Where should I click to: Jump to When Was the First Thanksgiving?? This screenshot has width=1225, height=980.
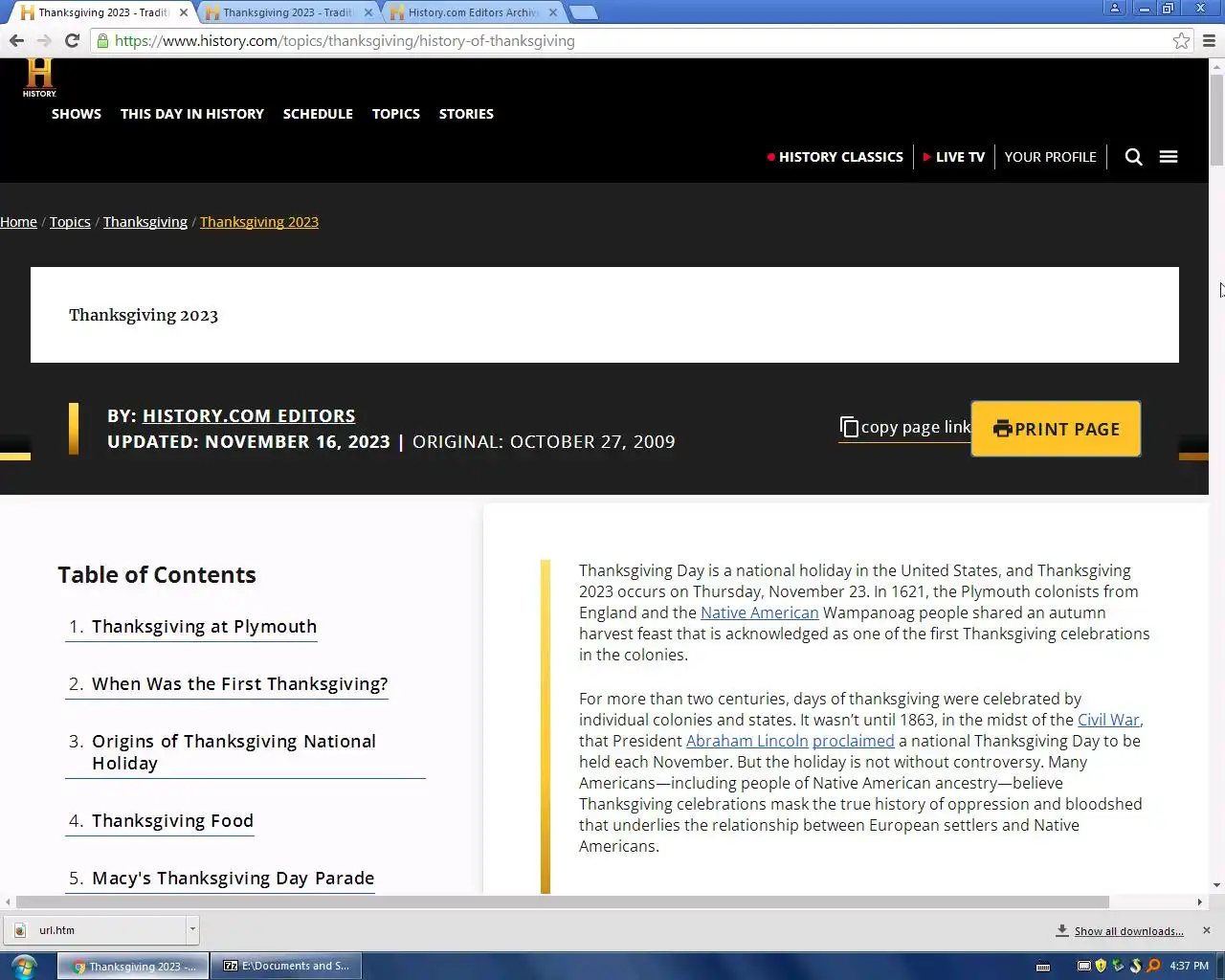(x=239, y=684)
